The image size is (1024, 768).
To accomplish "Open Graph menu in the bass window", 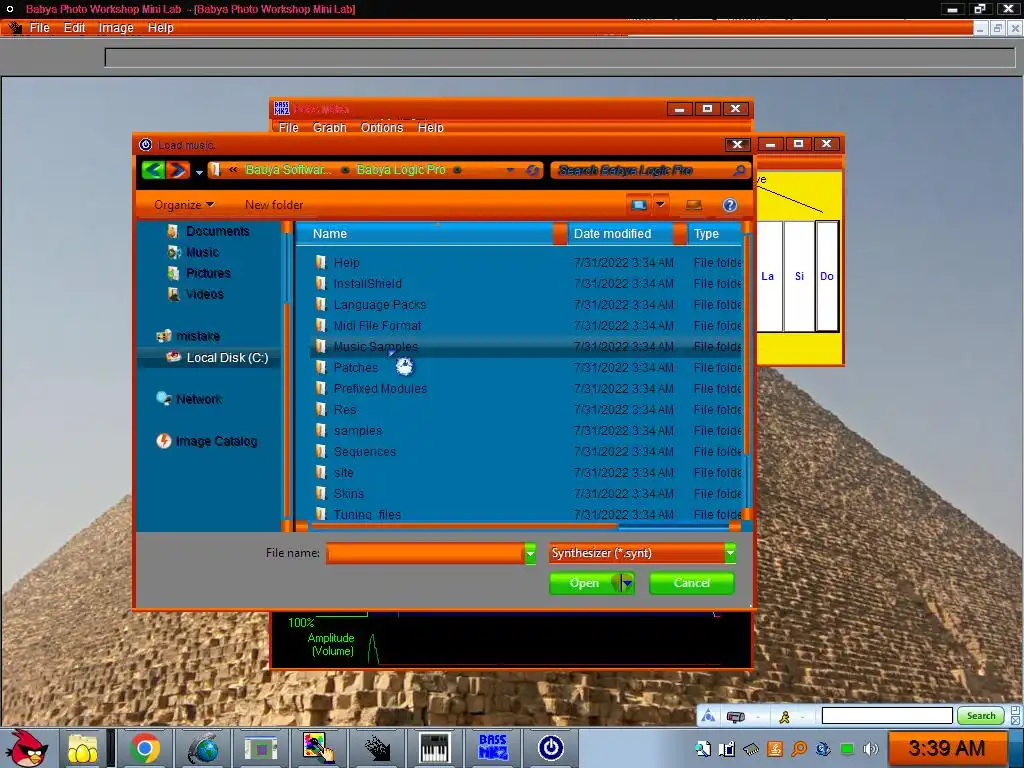I will (x=330, y=127).
